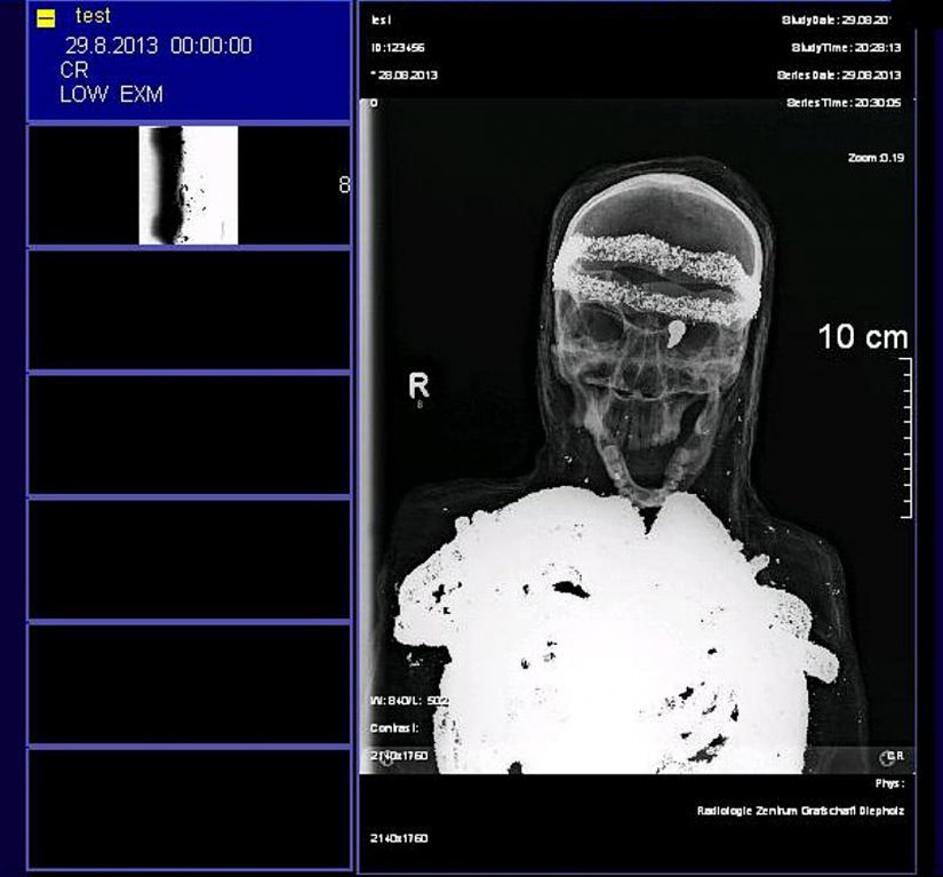This screenshot has width=943, height=877.
Task: Select the study name "test" in header
Action: 93,17
